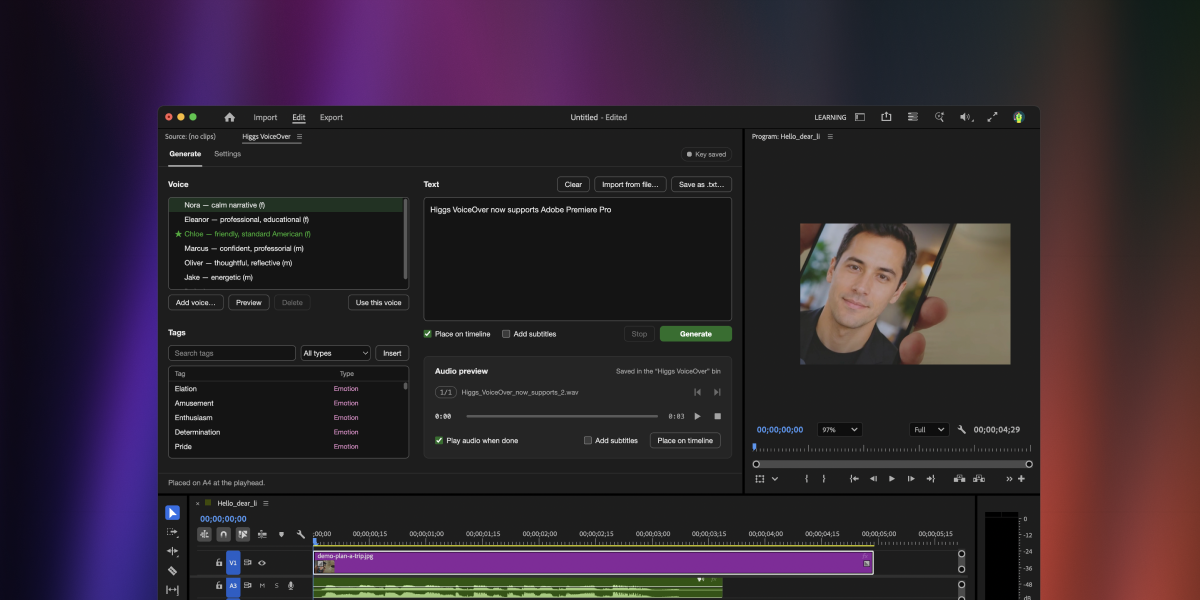This screenshot has width=1200, height=600.
Task: Open the progress dashboard icon in header
Action: tap(913, 117)
